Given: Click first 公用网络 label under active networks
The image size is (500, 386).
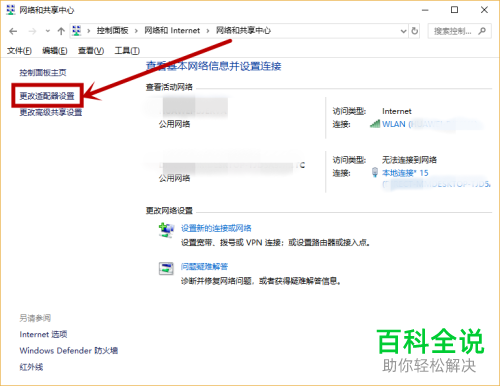Looking at the screenshot, I should click(x=174, y=124).
